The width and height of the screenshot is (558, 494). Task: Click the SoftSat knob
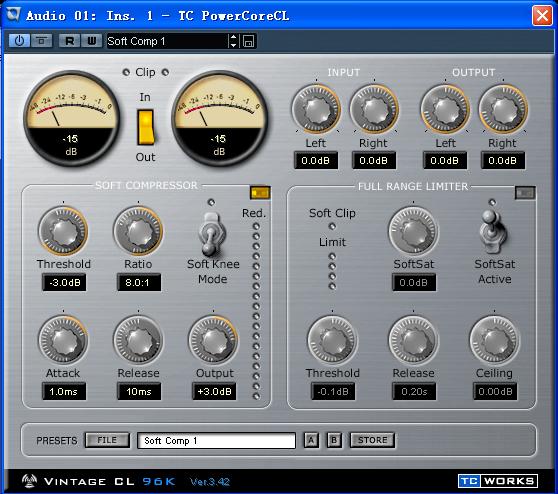[414, 231]
